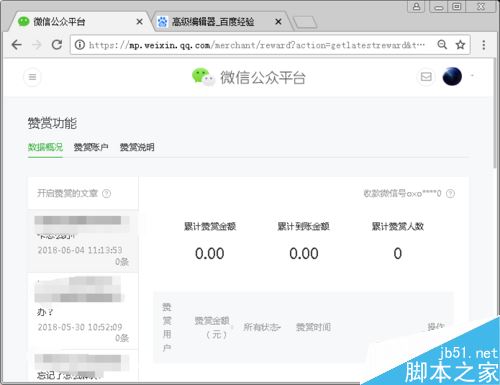
Task: Click the 累计赞赏人数 value 0
Action: [x=398, y=254]
